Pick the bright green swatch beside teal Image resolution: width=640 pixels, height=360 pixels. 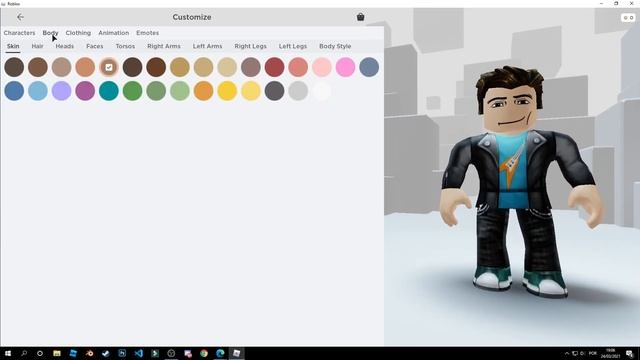133,91
